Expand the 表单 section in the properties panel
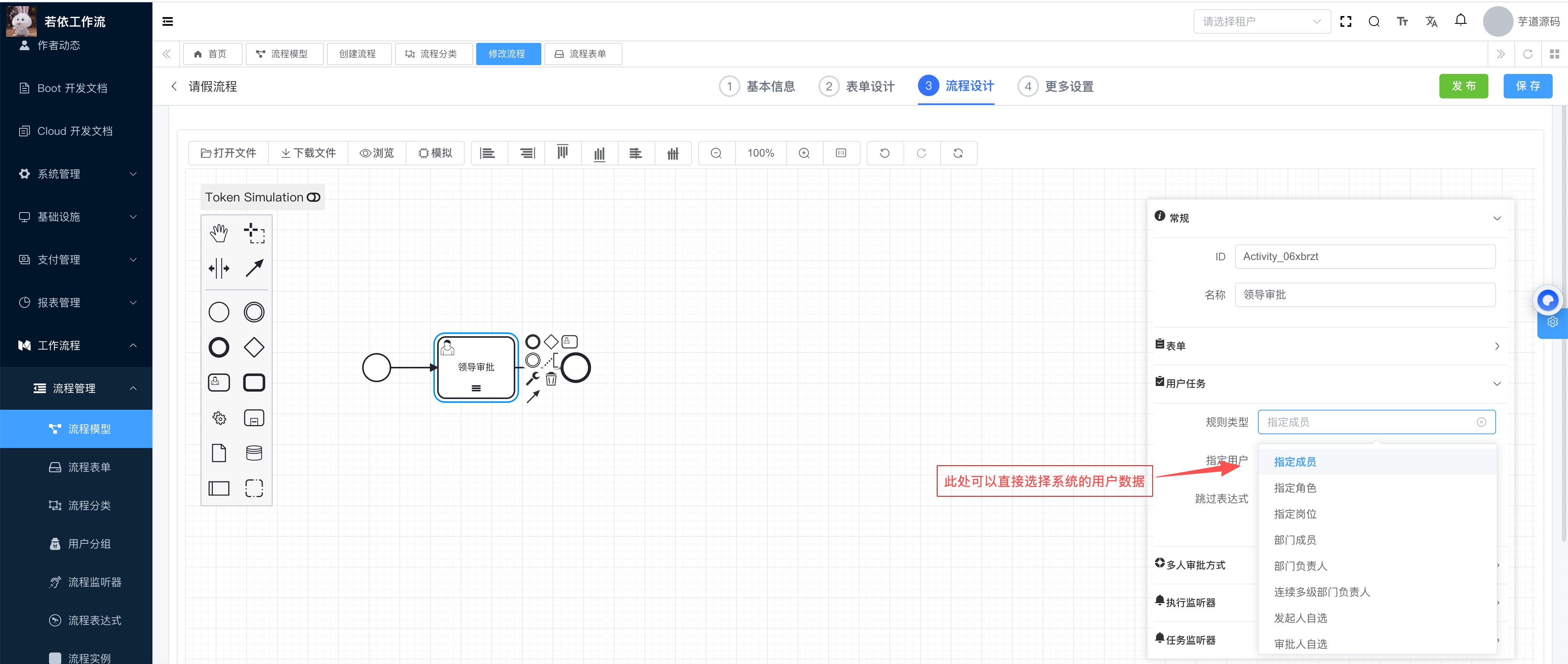Image resolution: width=1568 pixels, height=664 pixels. 1498,346
